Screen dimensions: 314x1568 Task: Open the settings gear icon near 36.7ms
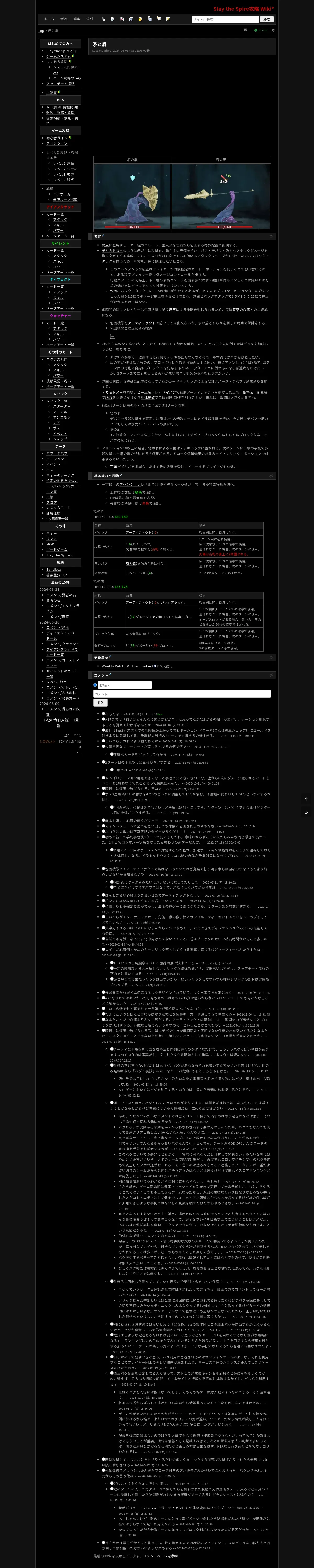(273, 30)
